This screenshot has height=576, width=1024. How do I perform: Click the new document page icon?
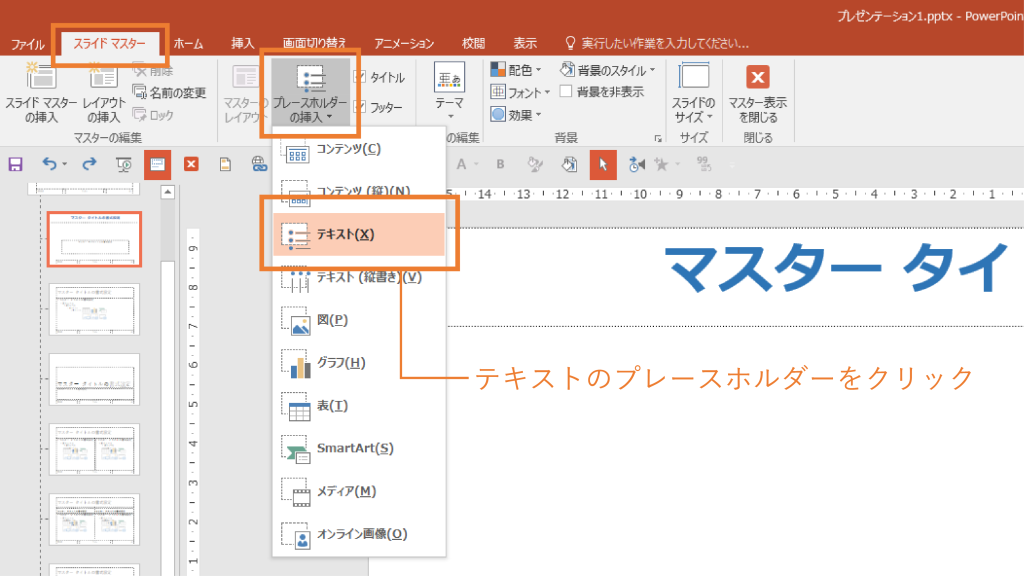(x=225, y=164)
